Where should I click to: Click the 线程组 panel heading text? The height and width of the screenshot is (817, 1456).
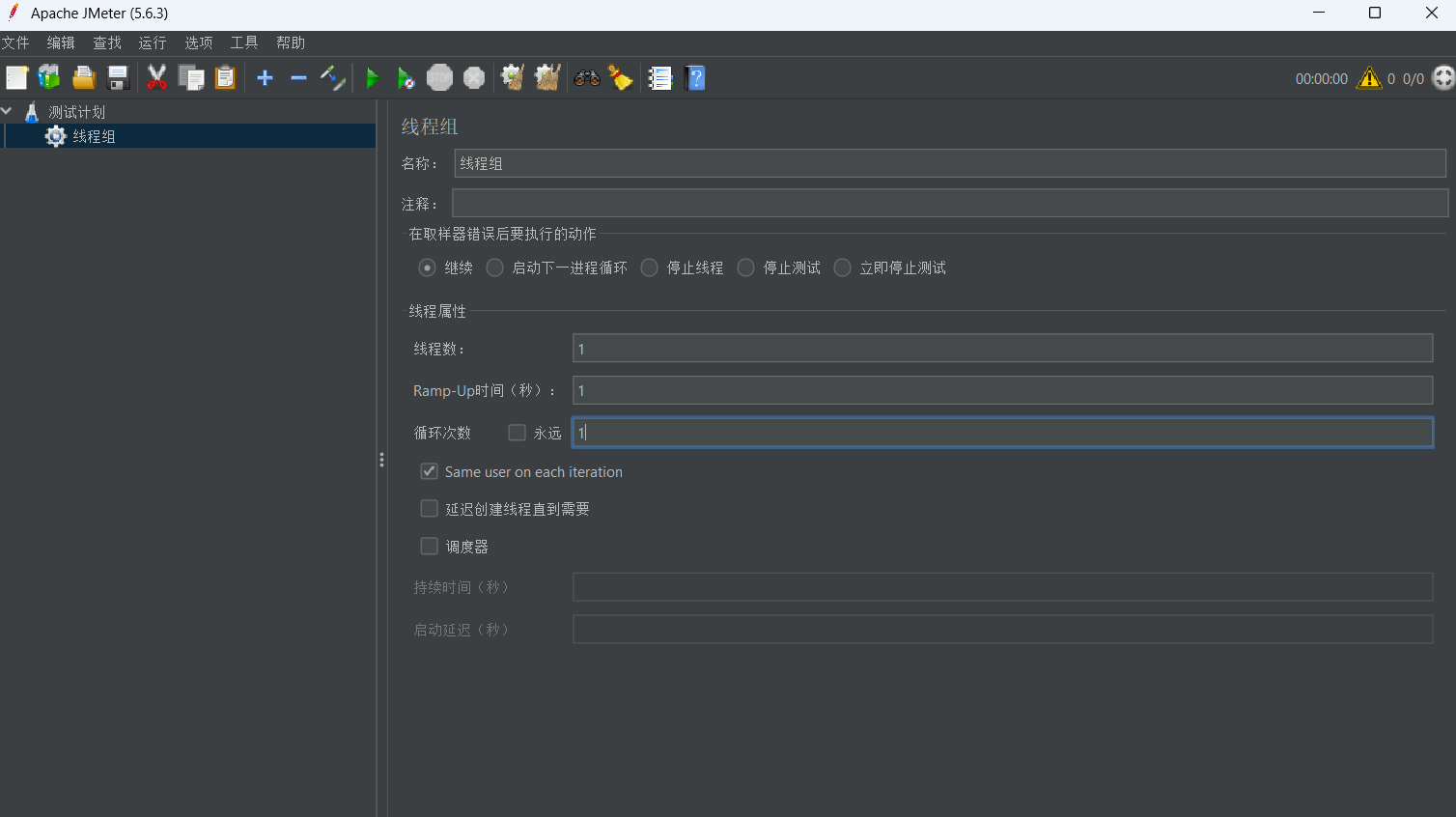pos(430,127)
